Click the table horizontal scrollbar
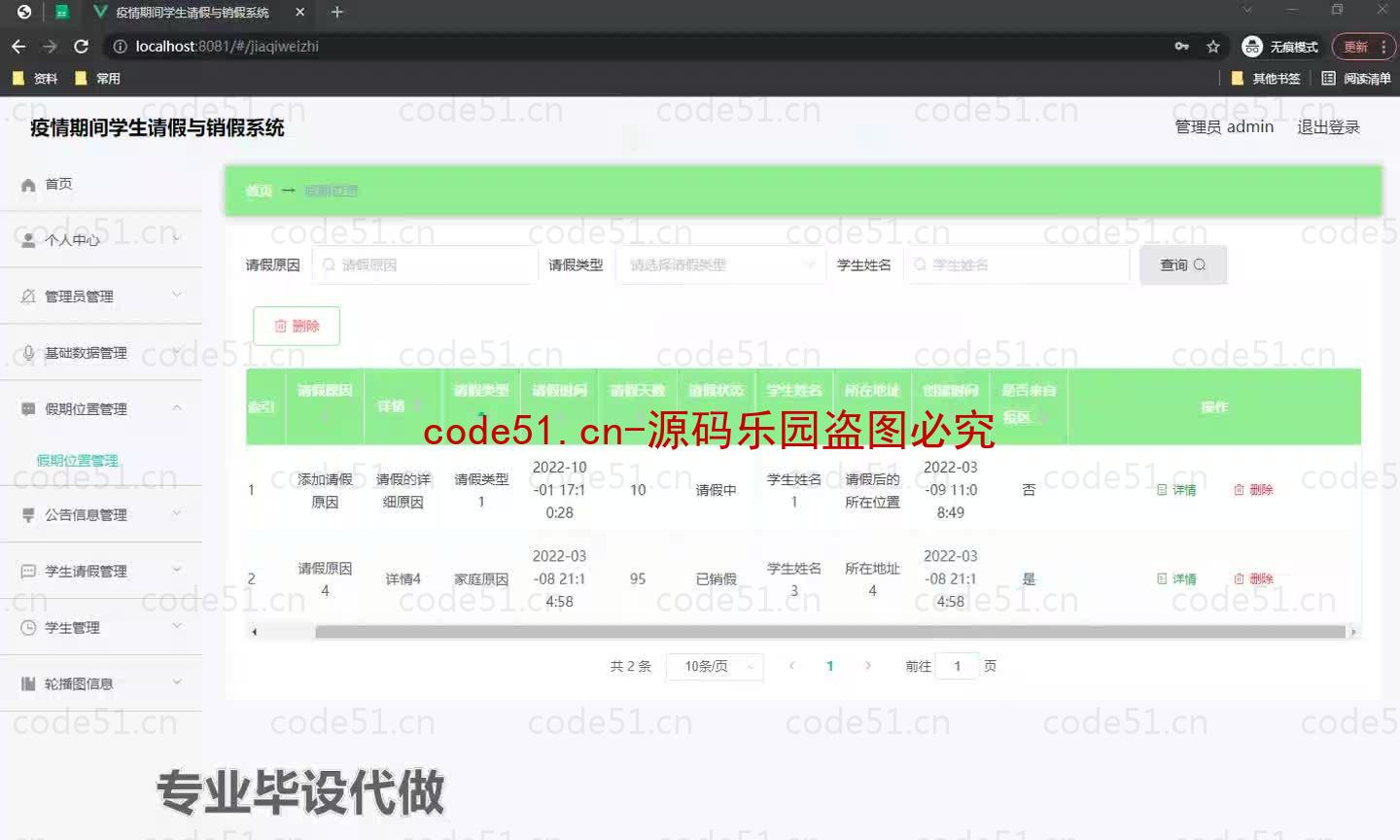The width and height of the screenshot is (1400, 840). coord(830,632)
